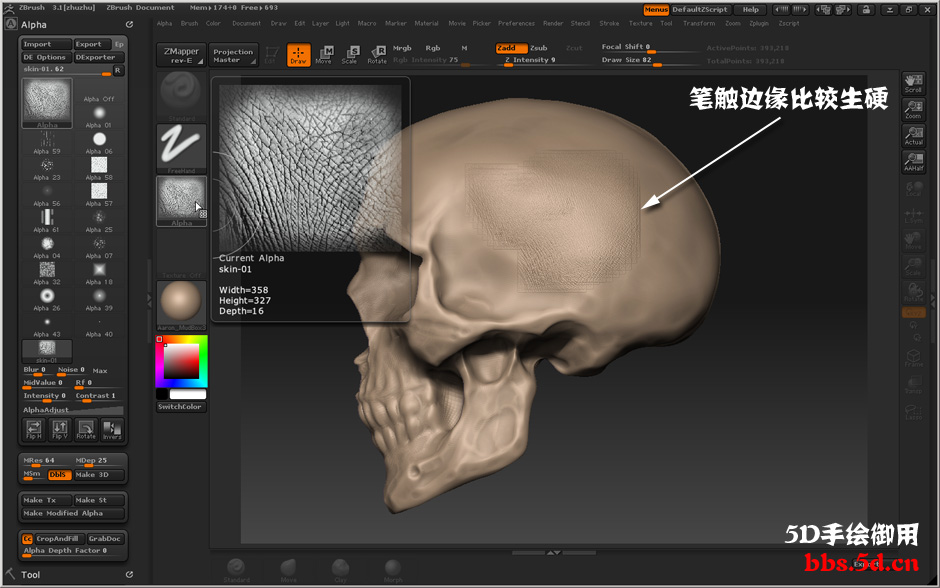Select the Rotate mode button
940x588 pixels.
377,55
